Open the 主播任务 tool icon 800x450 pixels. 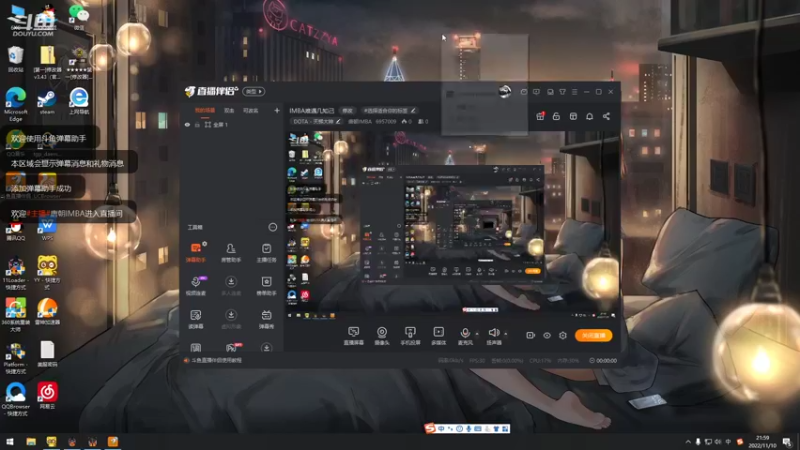click(x=266, y=252)
